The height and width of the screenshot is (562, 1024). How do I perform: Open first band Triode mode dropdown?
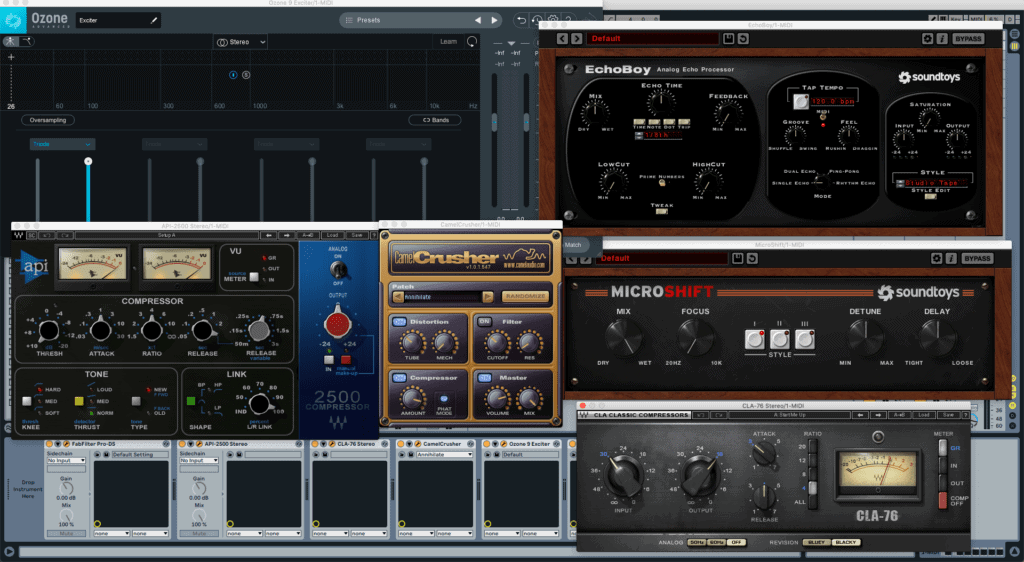62,144
